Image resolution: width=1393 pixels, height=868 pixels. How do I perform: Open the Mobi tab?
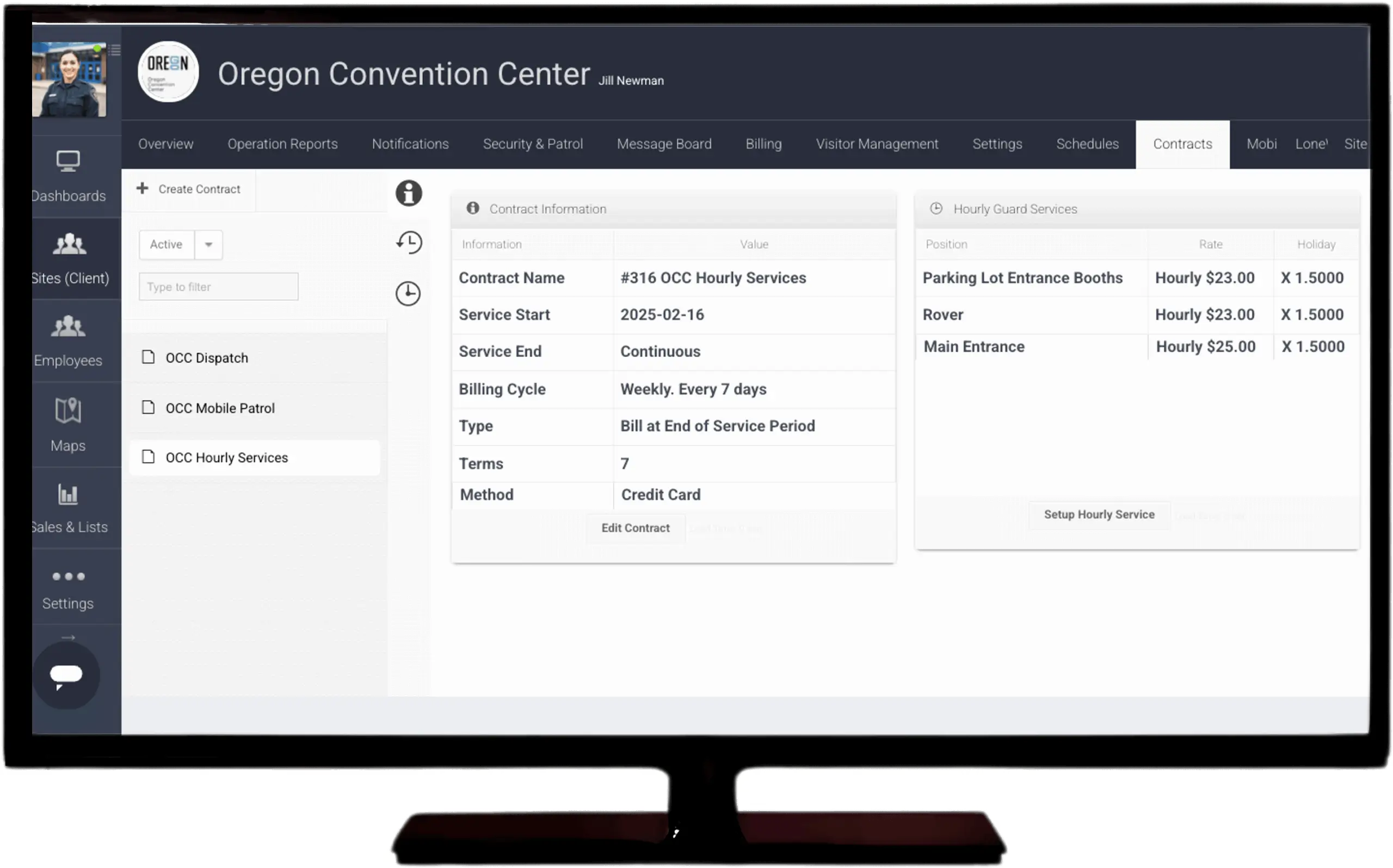[x=1261, y=144]
